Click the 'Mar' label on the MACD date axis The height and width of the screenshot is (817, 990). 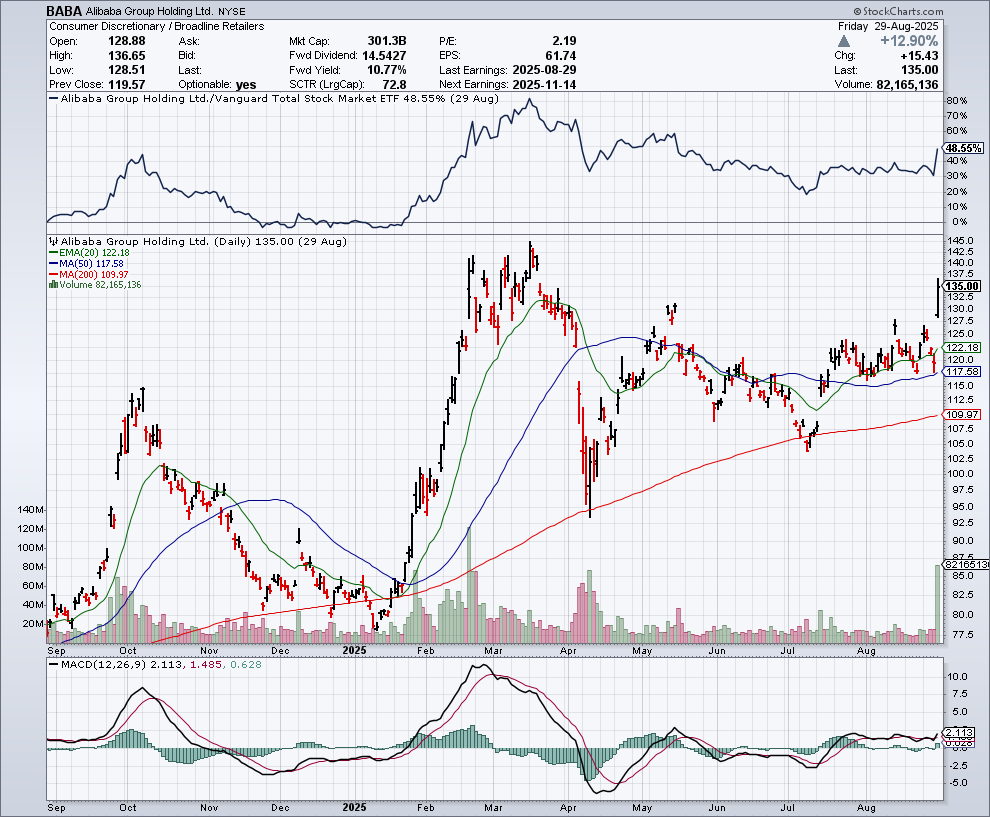493,808
